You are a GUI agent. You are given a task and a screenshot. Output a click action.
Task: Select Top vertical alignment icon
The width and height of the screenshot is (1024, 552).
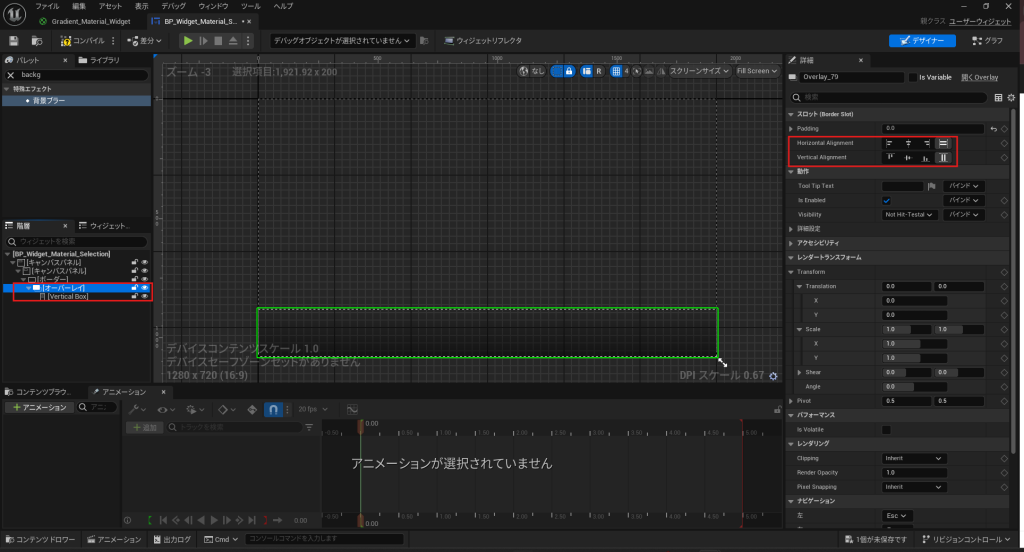tap(889, 158)
